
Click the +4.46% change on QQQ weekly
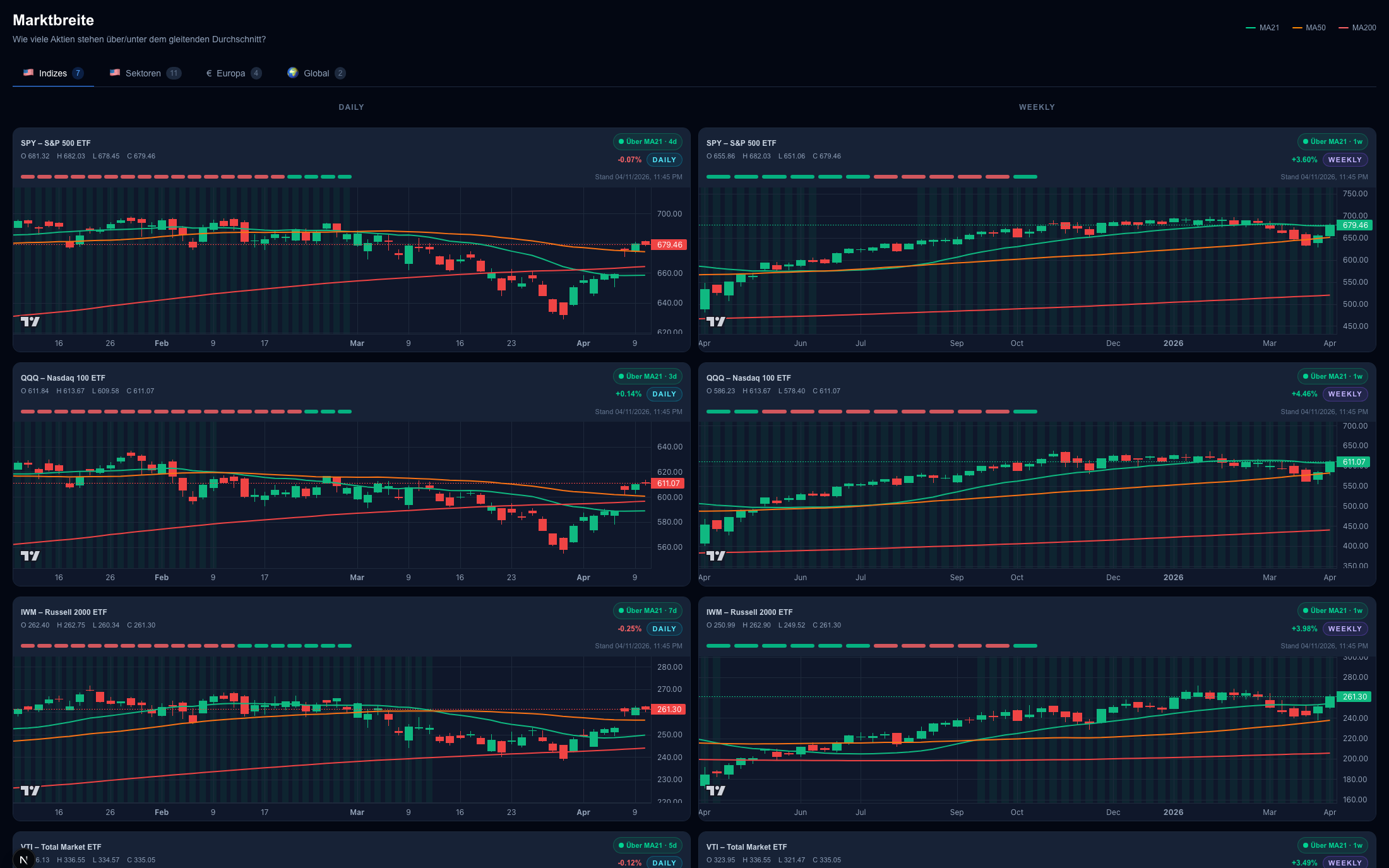[x=1304, y=394]
